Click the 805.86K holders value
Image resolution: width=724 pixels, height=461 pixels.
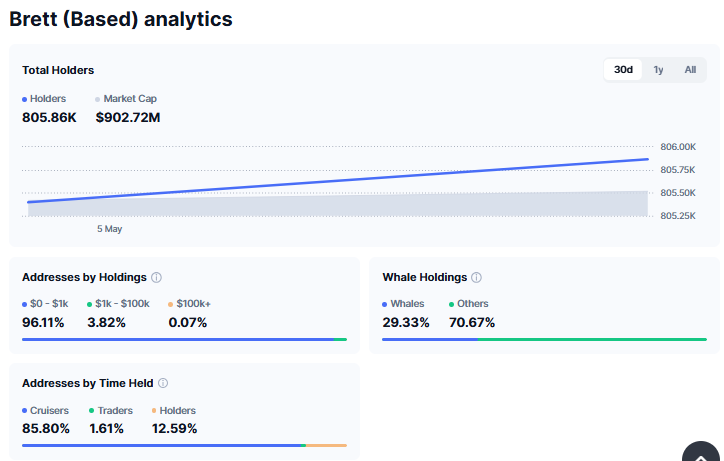(x=49, y=117)
